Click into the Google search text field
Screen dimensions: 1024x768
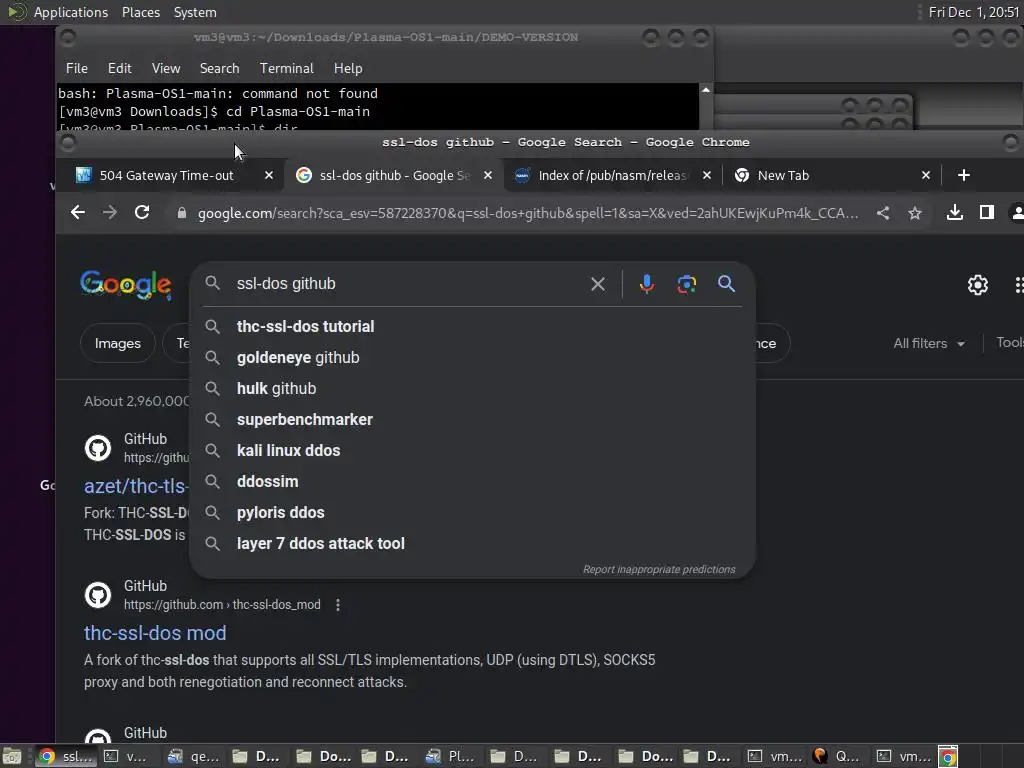408,283
